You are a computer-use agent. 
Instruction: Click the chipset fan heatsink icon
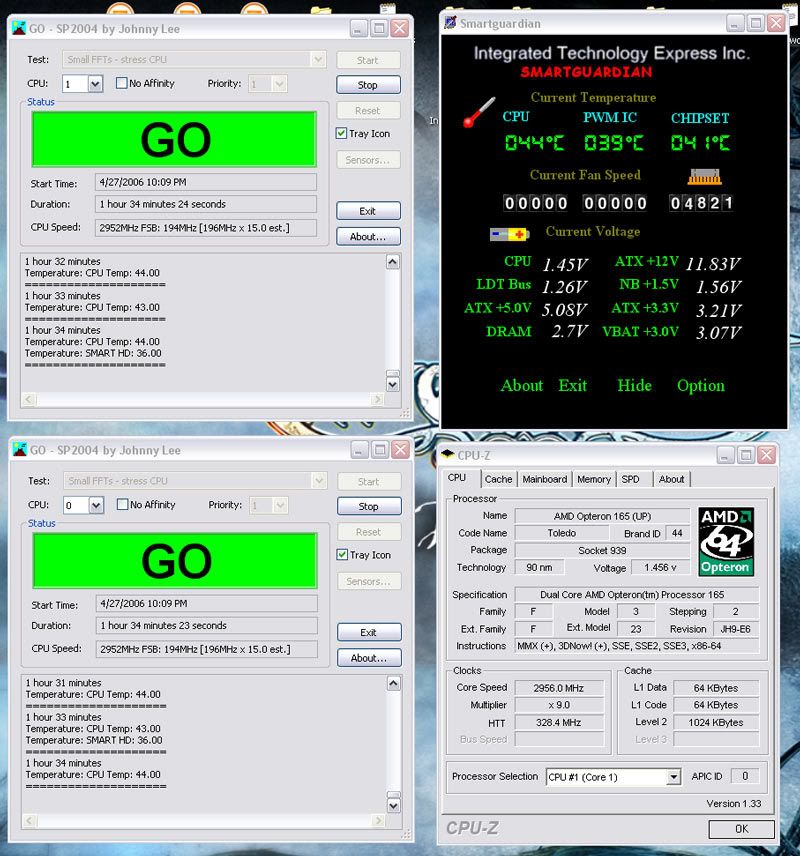[x=704, y=176]
